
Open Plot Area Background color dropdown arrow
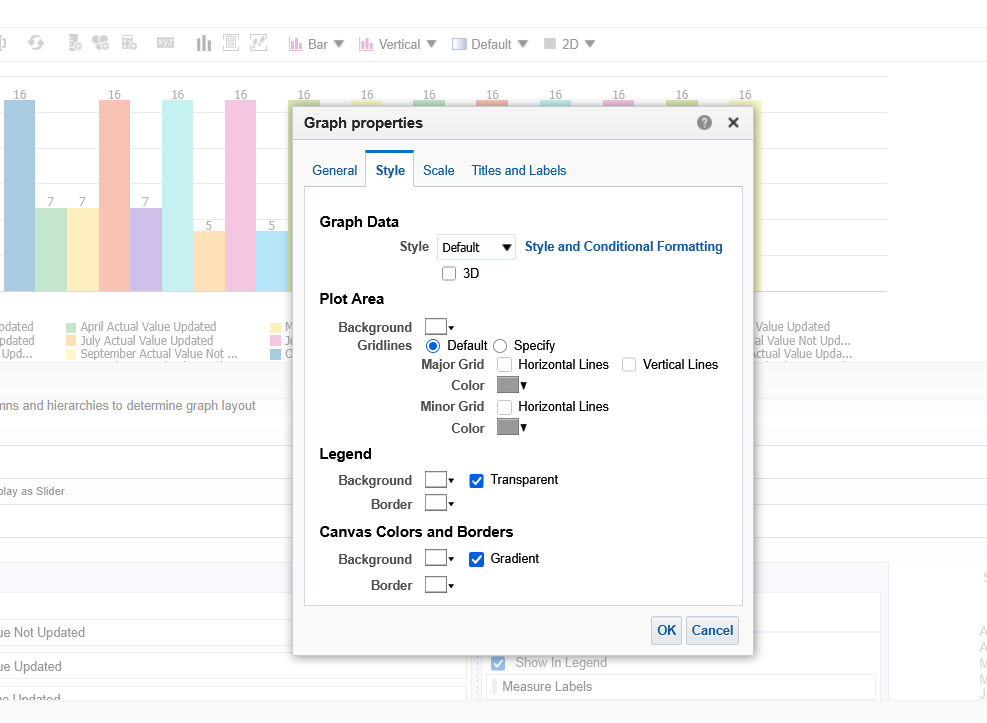click(451, 328)
